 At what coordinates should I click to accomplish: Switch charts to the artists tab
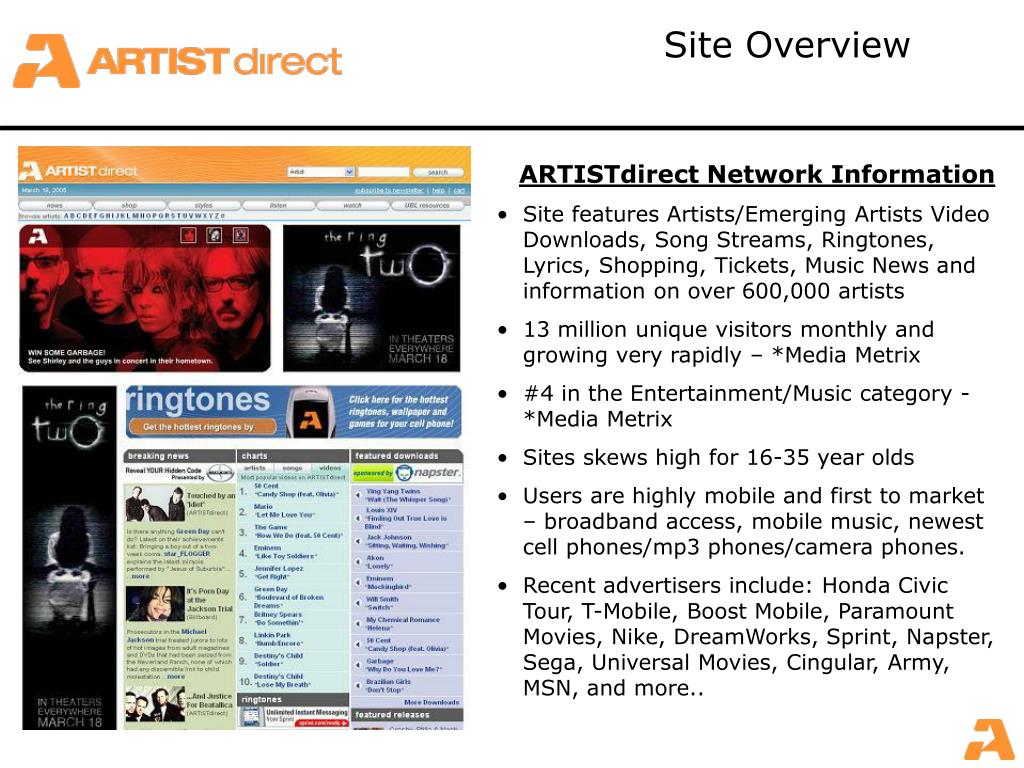255,468
